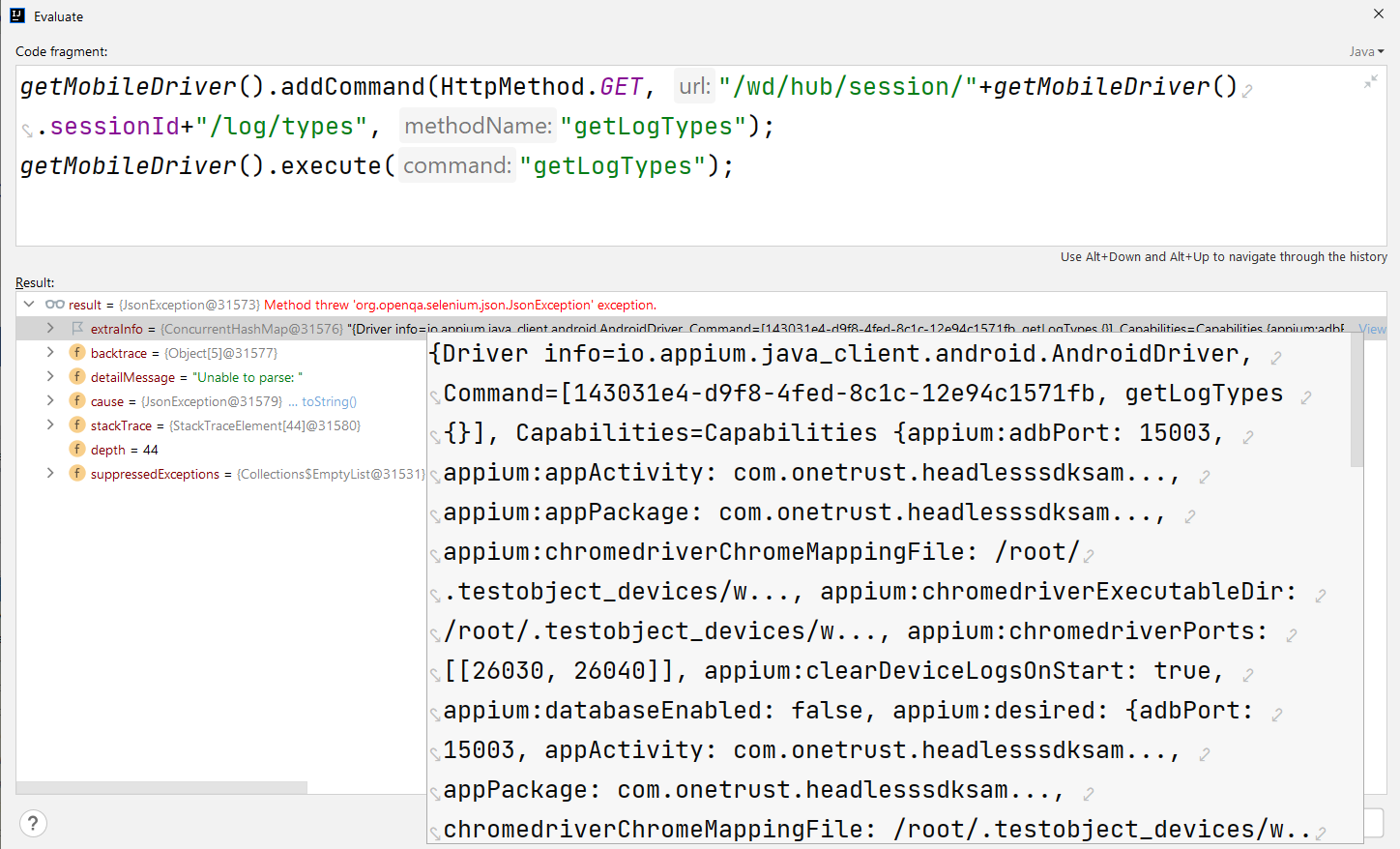Collapse the result node
Screen dimensions: 1400x849
29,304
